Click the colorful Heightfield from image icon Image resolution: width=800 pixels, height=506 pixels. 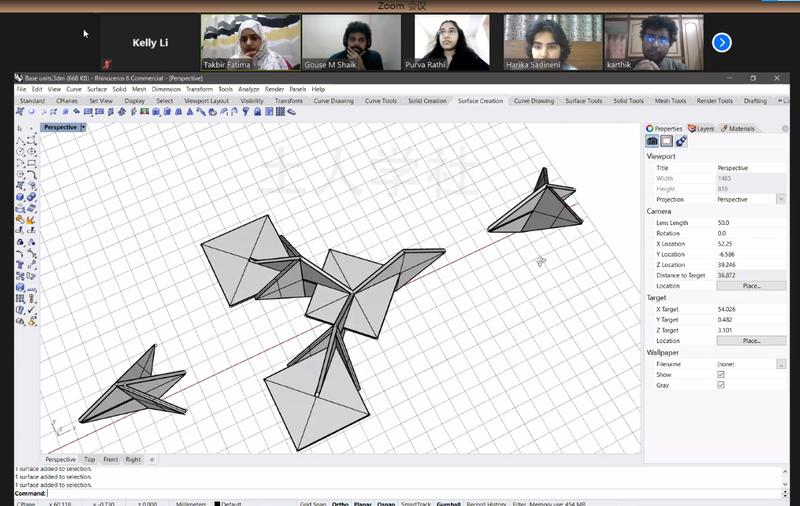click(x=145, y=112)
